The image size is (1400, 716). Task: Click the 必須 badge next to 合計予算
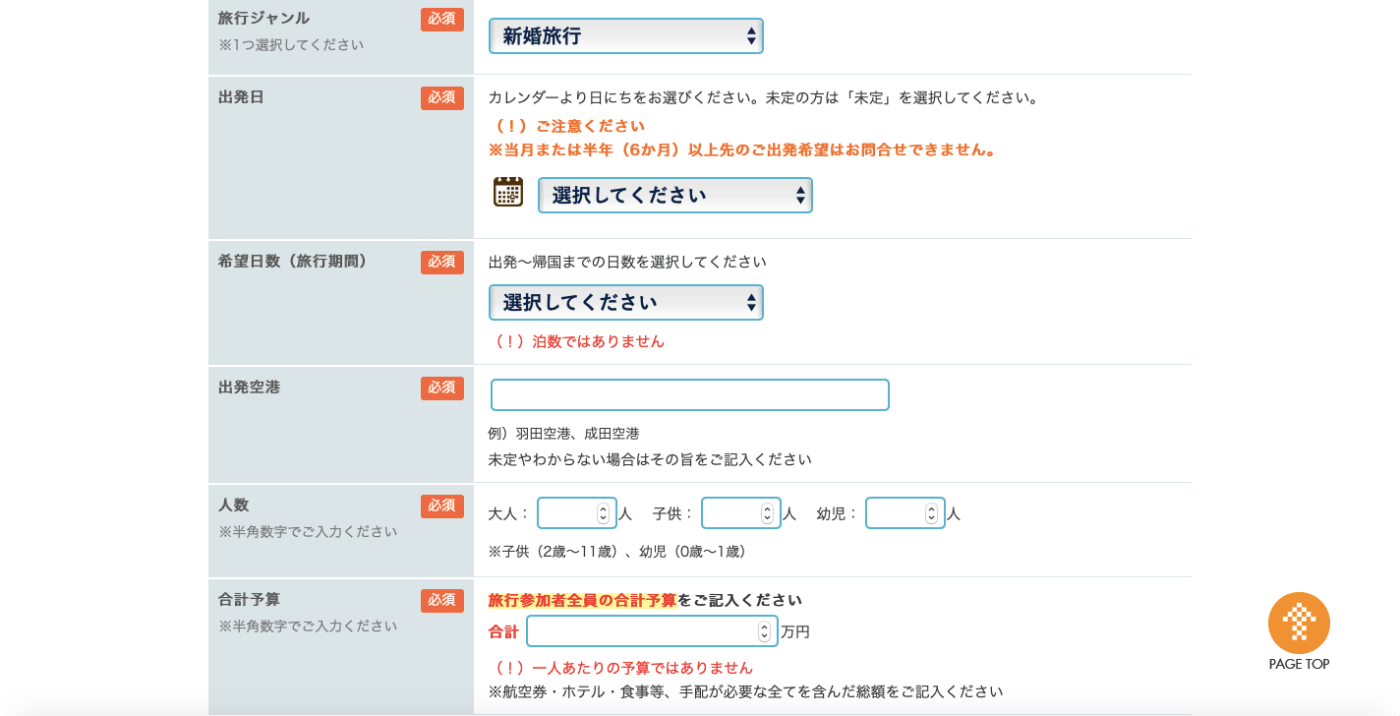[x=442, y=600]
